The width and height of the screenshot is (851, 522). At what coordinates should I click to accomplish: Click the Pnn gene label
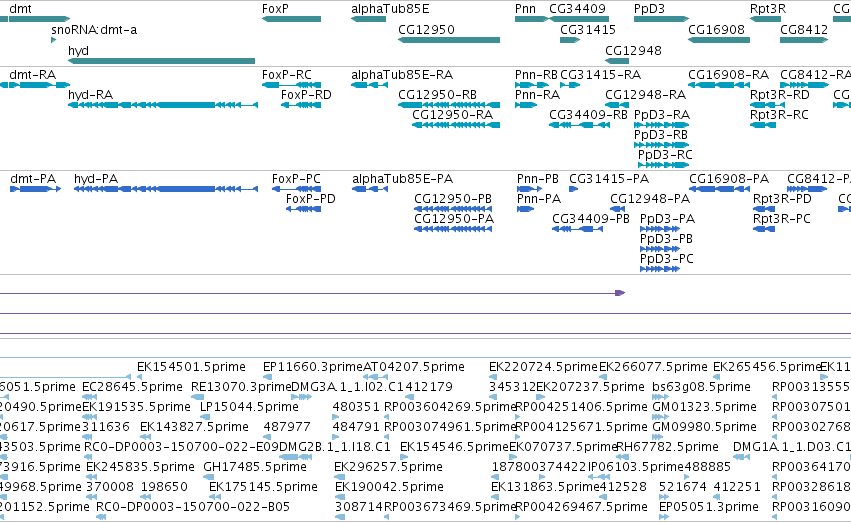tap(525, 9)
